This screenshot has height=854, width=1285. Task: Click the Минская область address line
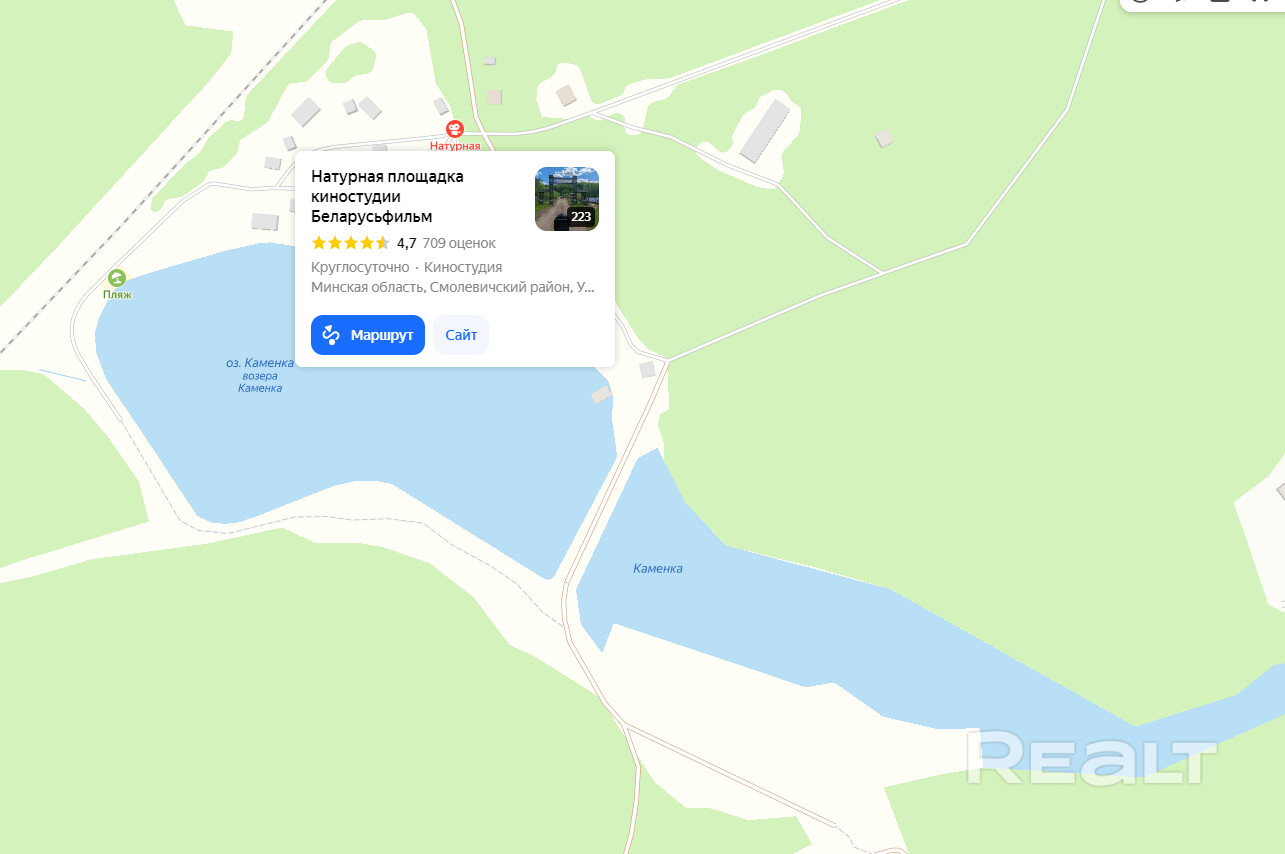tap(453, 287)
